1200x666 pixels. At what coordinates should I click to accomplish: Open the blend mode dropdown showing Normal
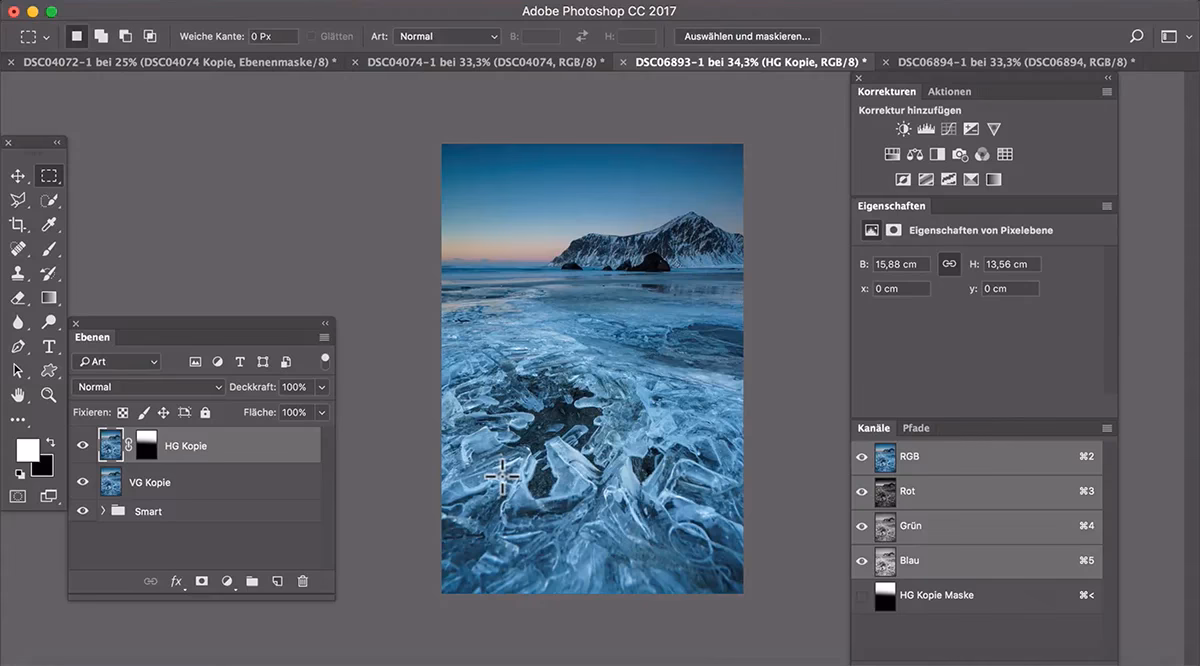(148, 387)
